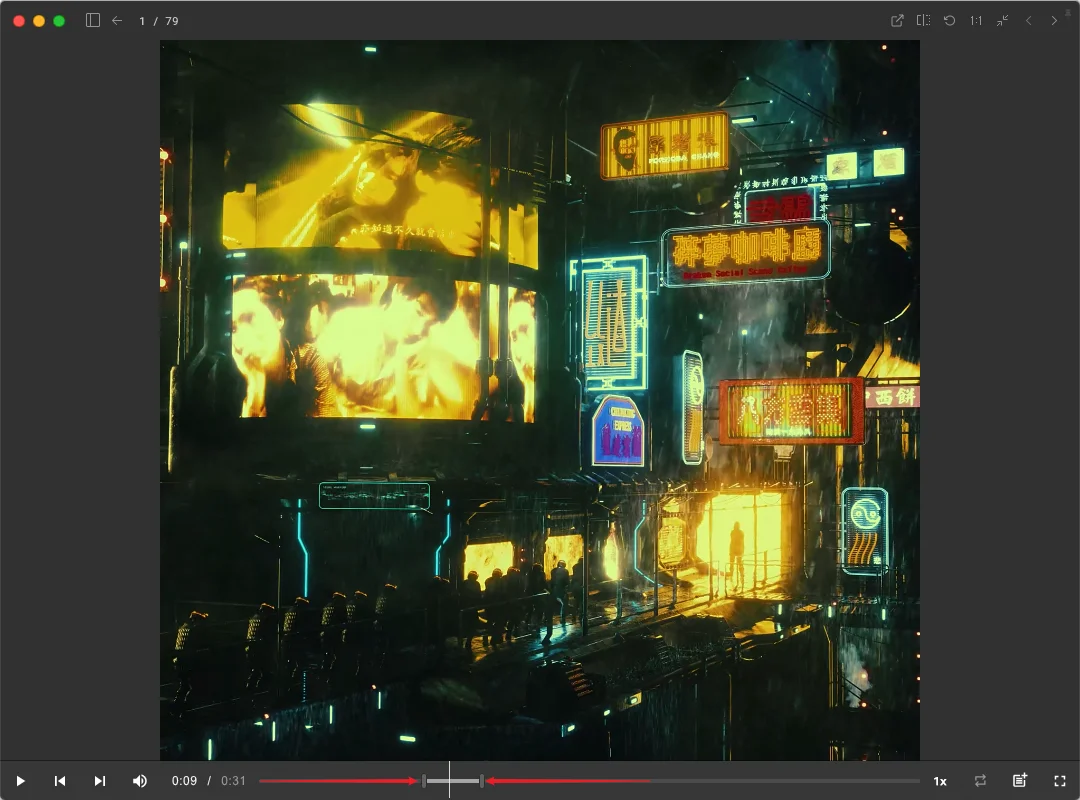This screenshot has height=800, width=1080.
Task: Skip to next frame button
Action: 100,781
